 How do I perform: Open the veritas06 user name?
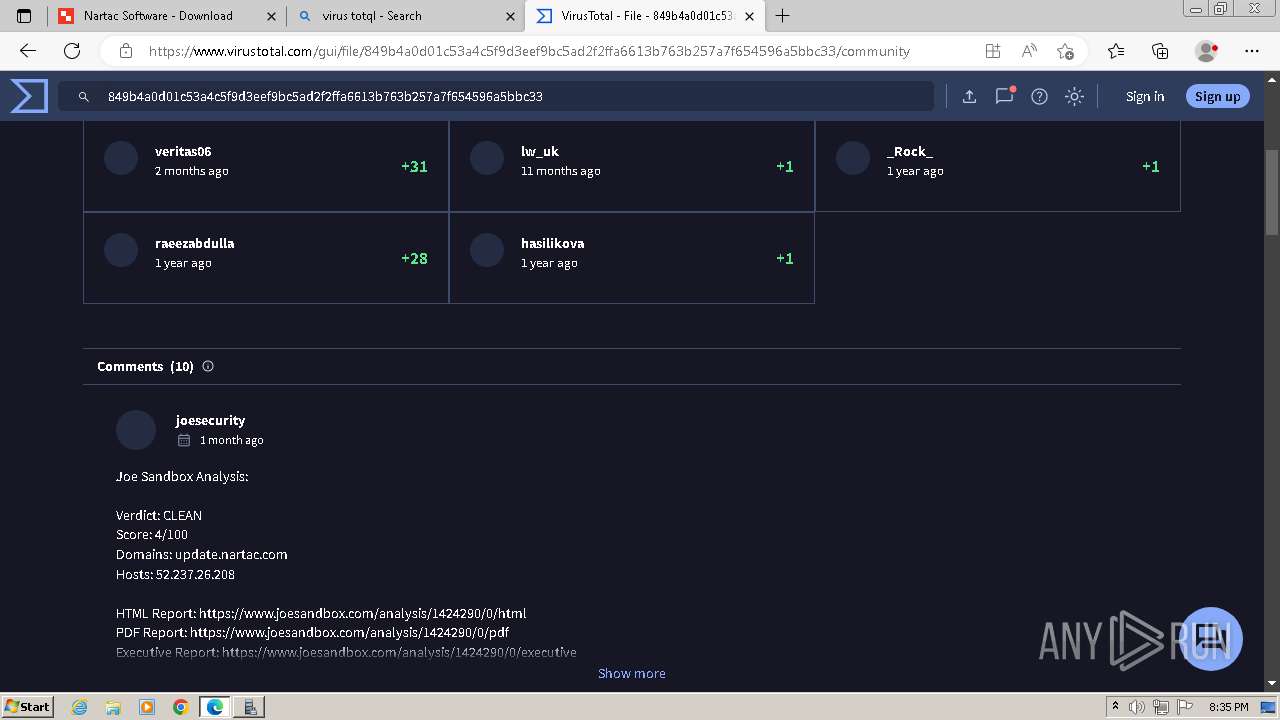[x=183, y=151]
